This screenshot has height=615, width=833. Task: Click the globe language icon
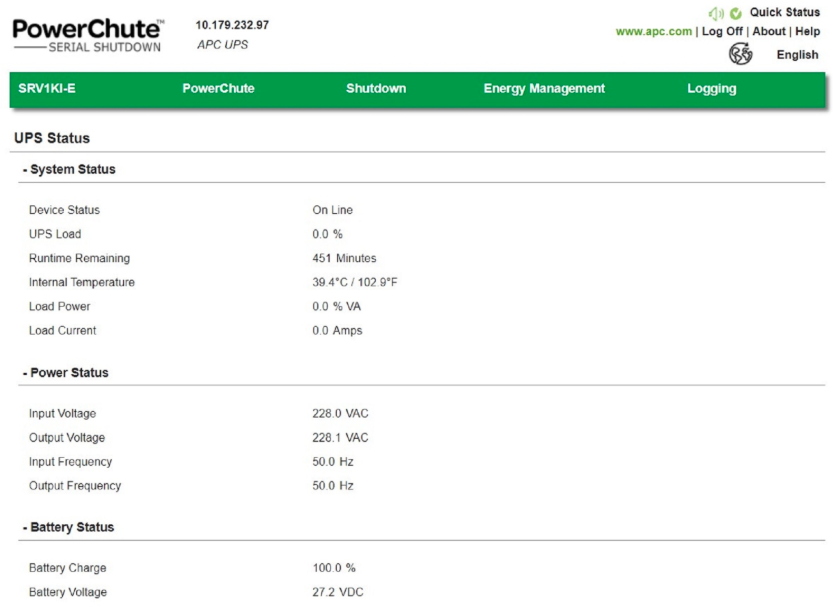coord(740,54)
